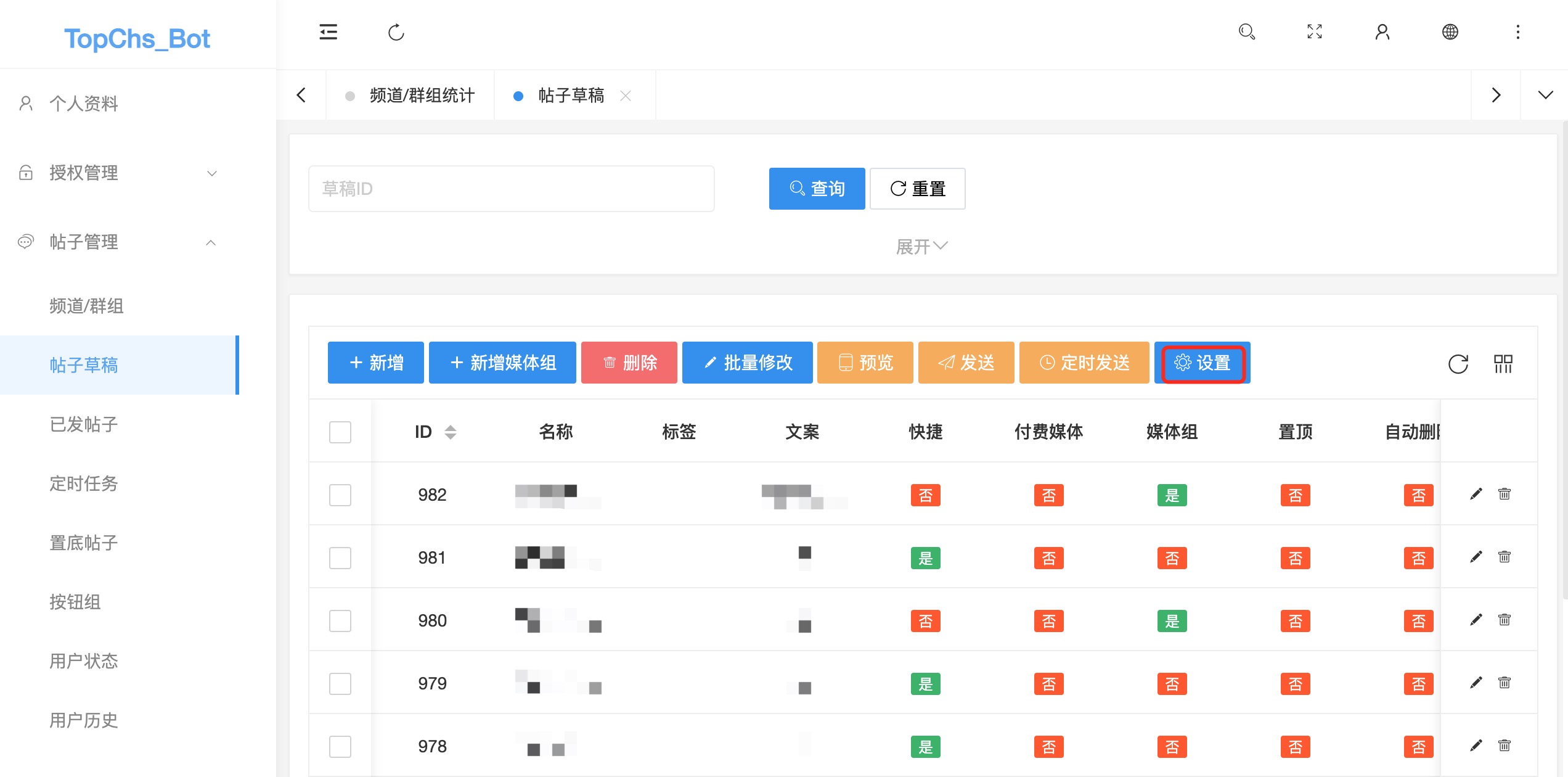Click the TopChs_Bot logo
The width and height of the screenshot is (1568, 777).
point(137,38)
